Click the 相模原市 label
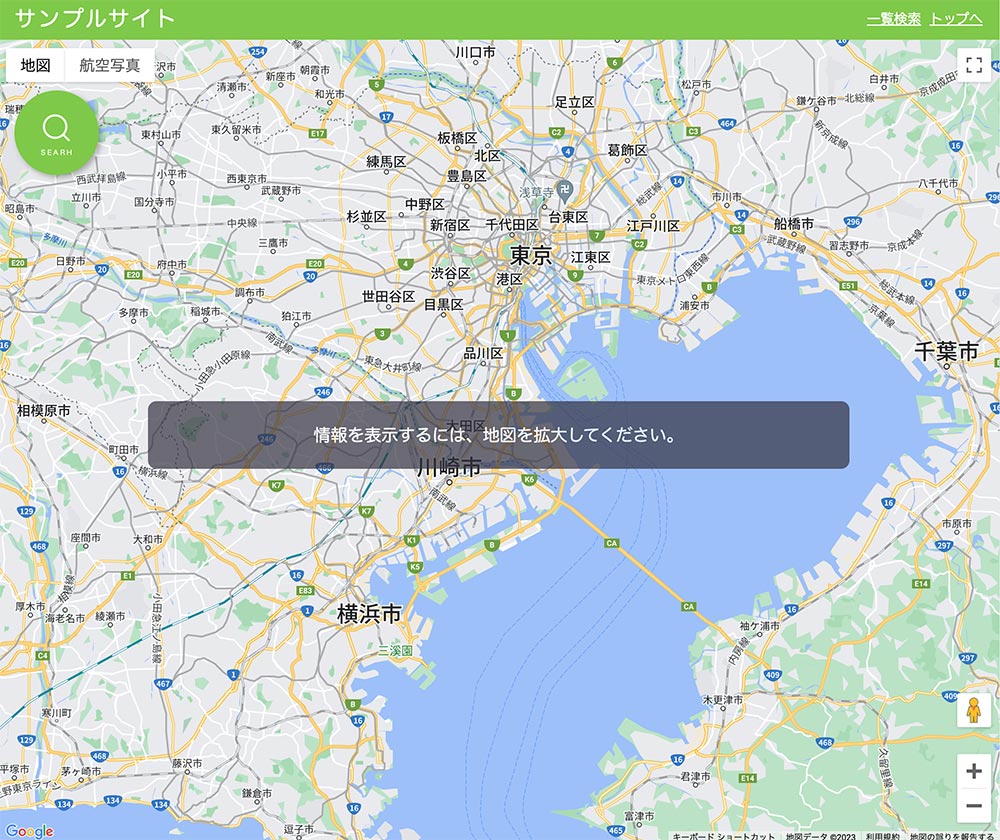This screenshot has height=840, width=1000. click(43, 411)
